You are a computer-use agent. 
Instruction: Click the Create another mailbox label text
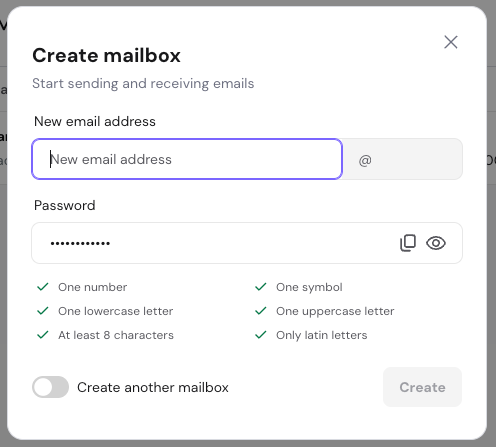click(153, 387)
